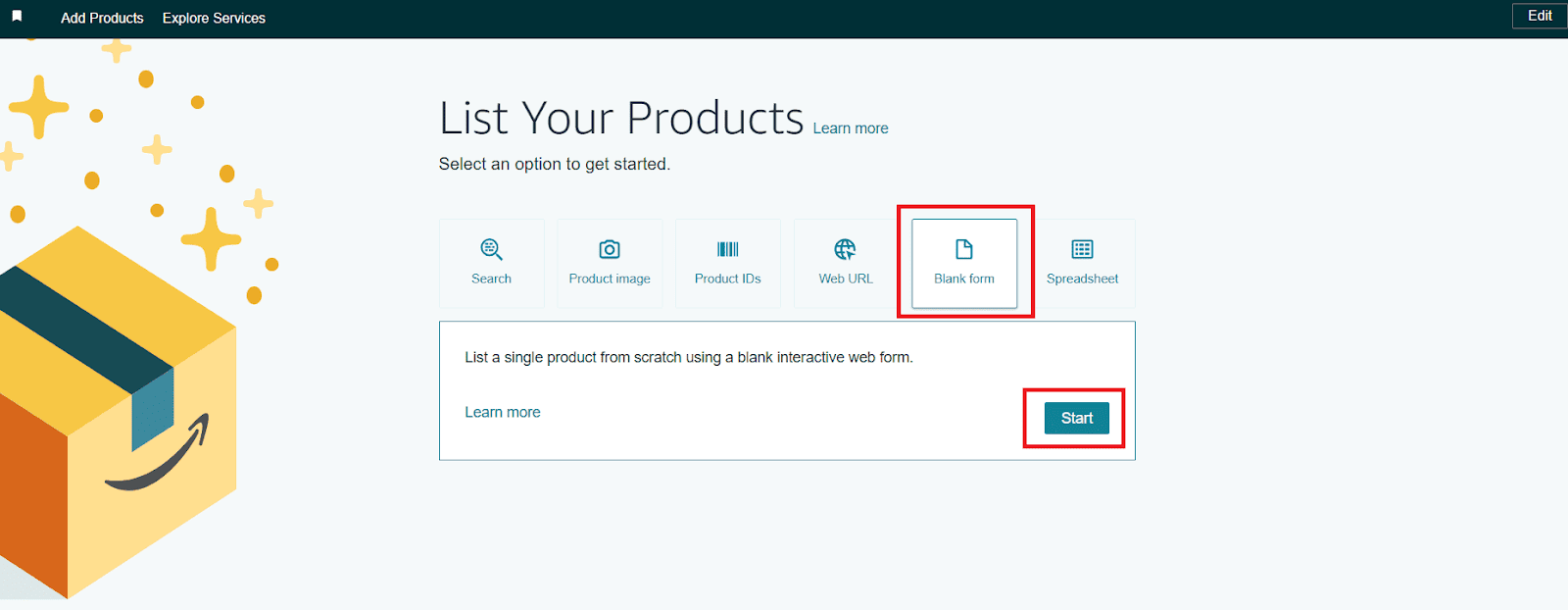The image size is (1568, 610).
Task: Click the Product image option label
Action: pyautogui.click(x=610, y=279)
